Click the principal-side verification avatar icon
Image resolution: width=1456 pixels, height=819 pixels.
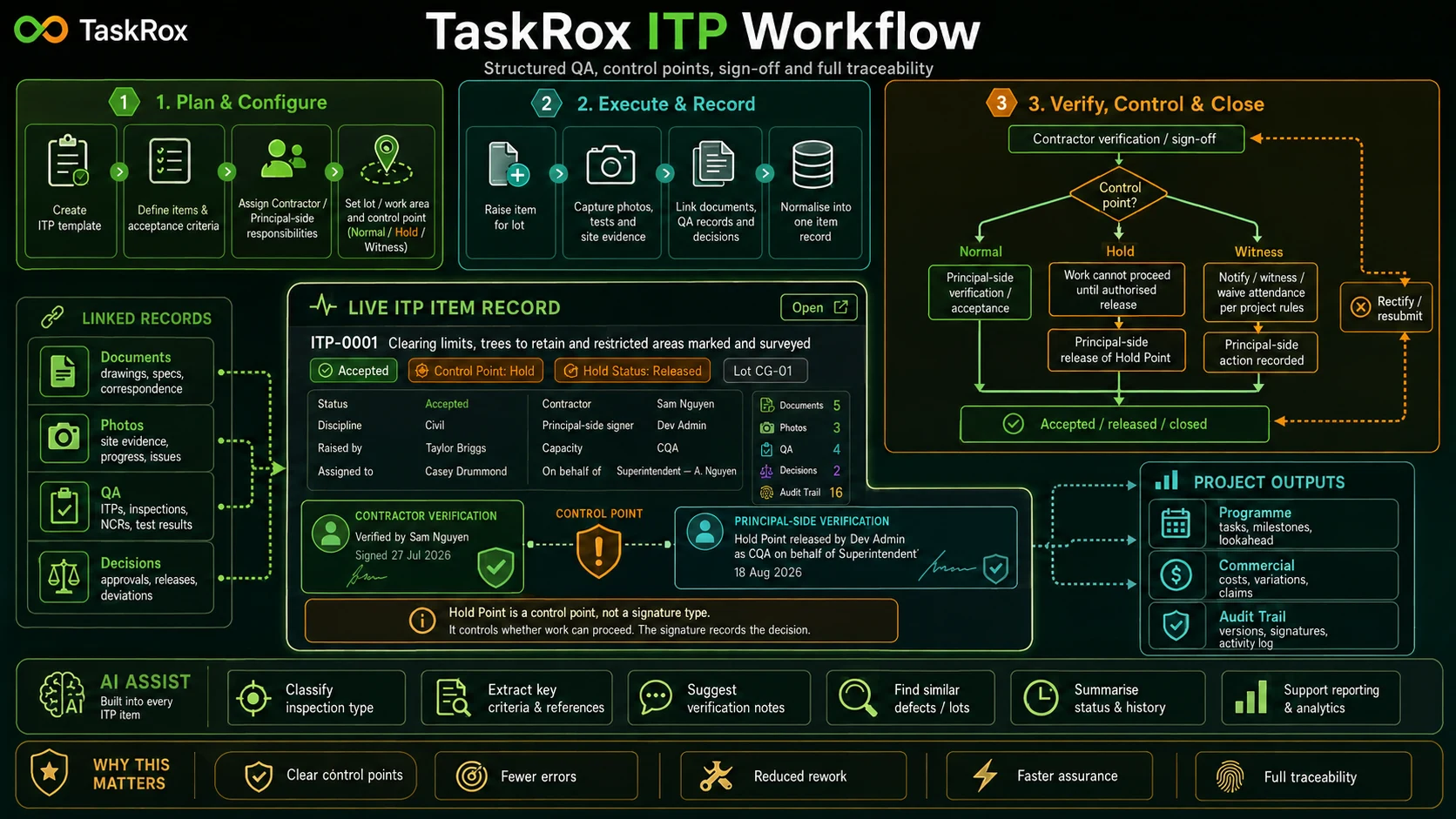point(704,531)
